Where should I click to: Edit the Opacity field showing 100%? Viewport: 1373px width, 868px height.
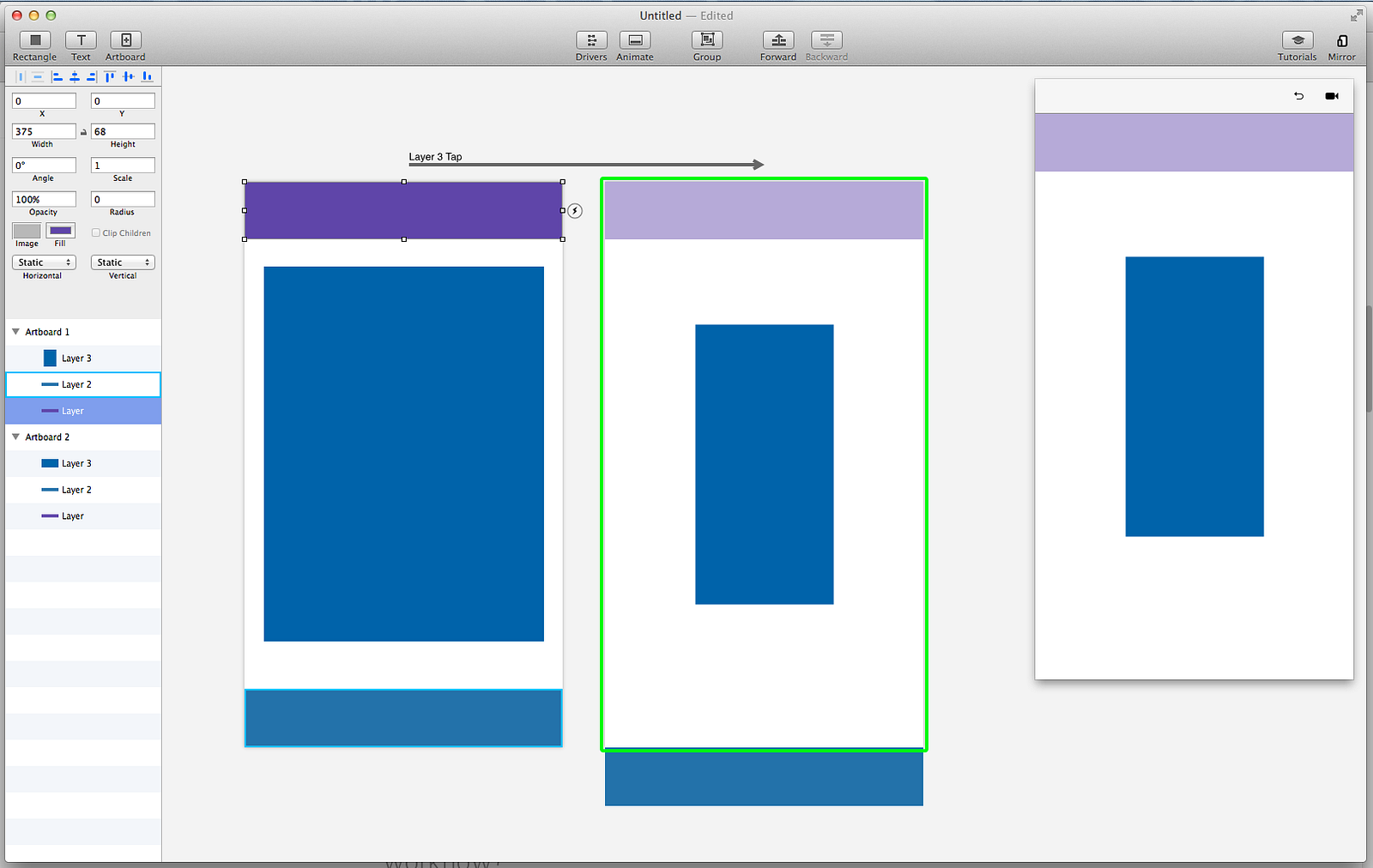(x=44, y=199)
